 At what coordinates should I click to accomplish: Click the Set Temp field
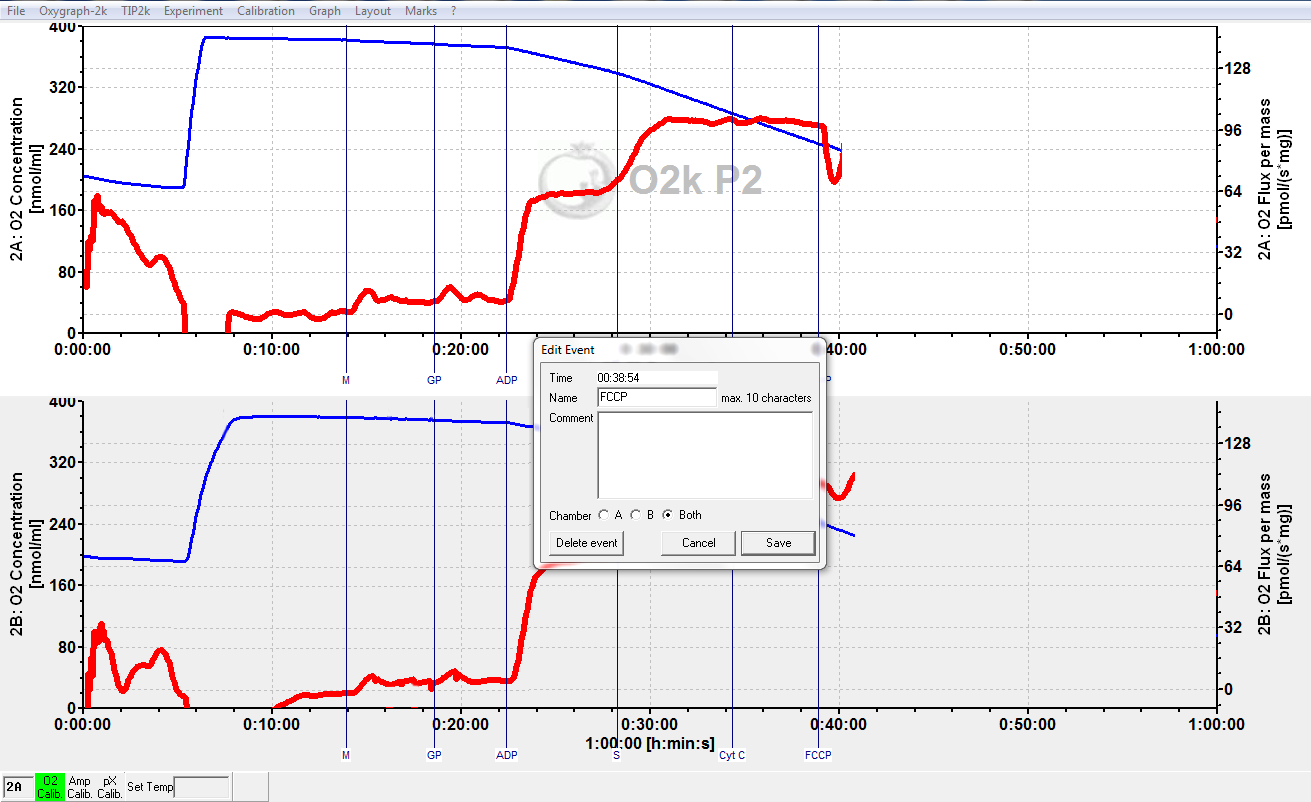(202, 787)
